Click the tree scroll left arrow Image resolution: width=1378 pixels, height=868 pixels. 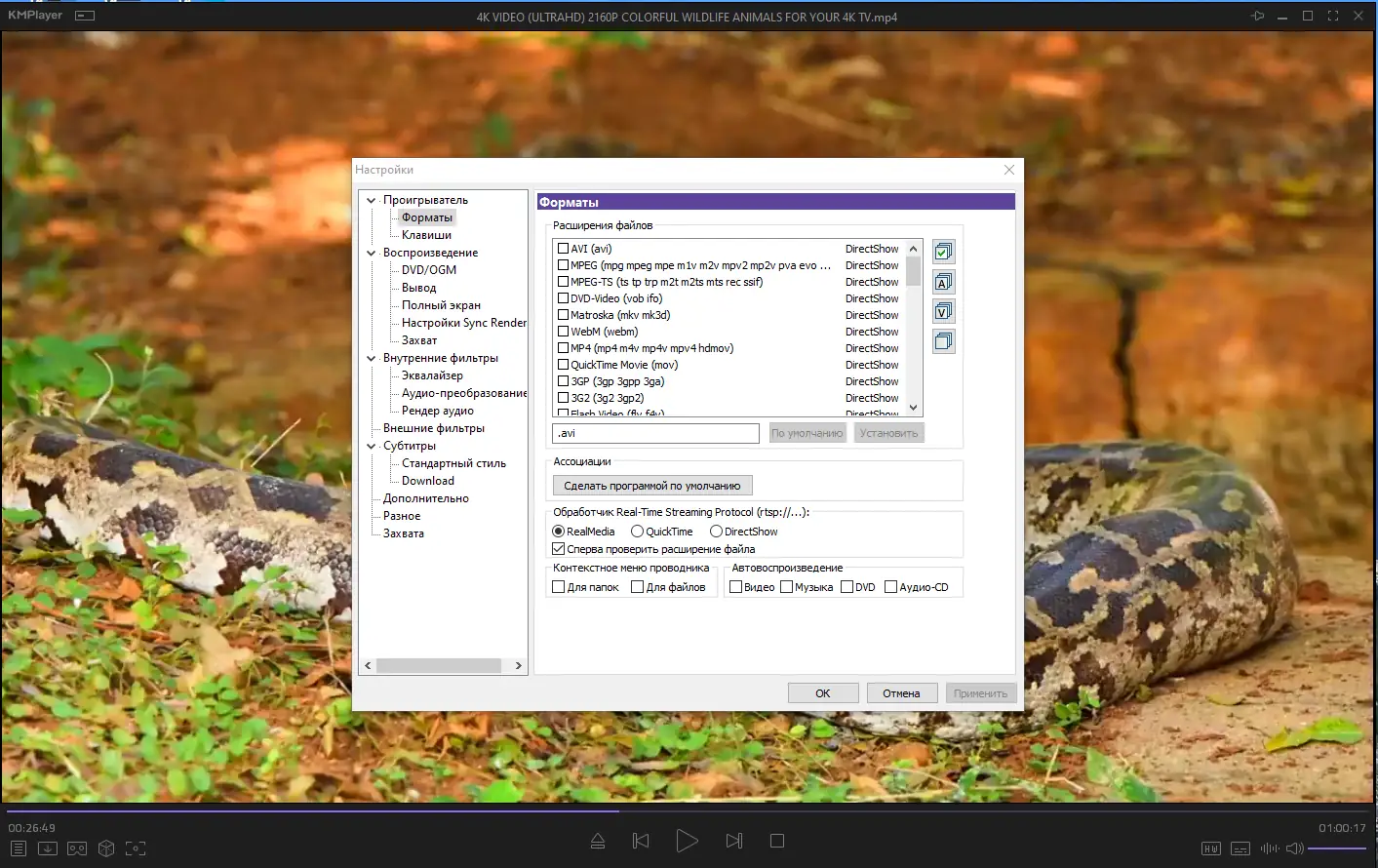click(x=368, y=666)
